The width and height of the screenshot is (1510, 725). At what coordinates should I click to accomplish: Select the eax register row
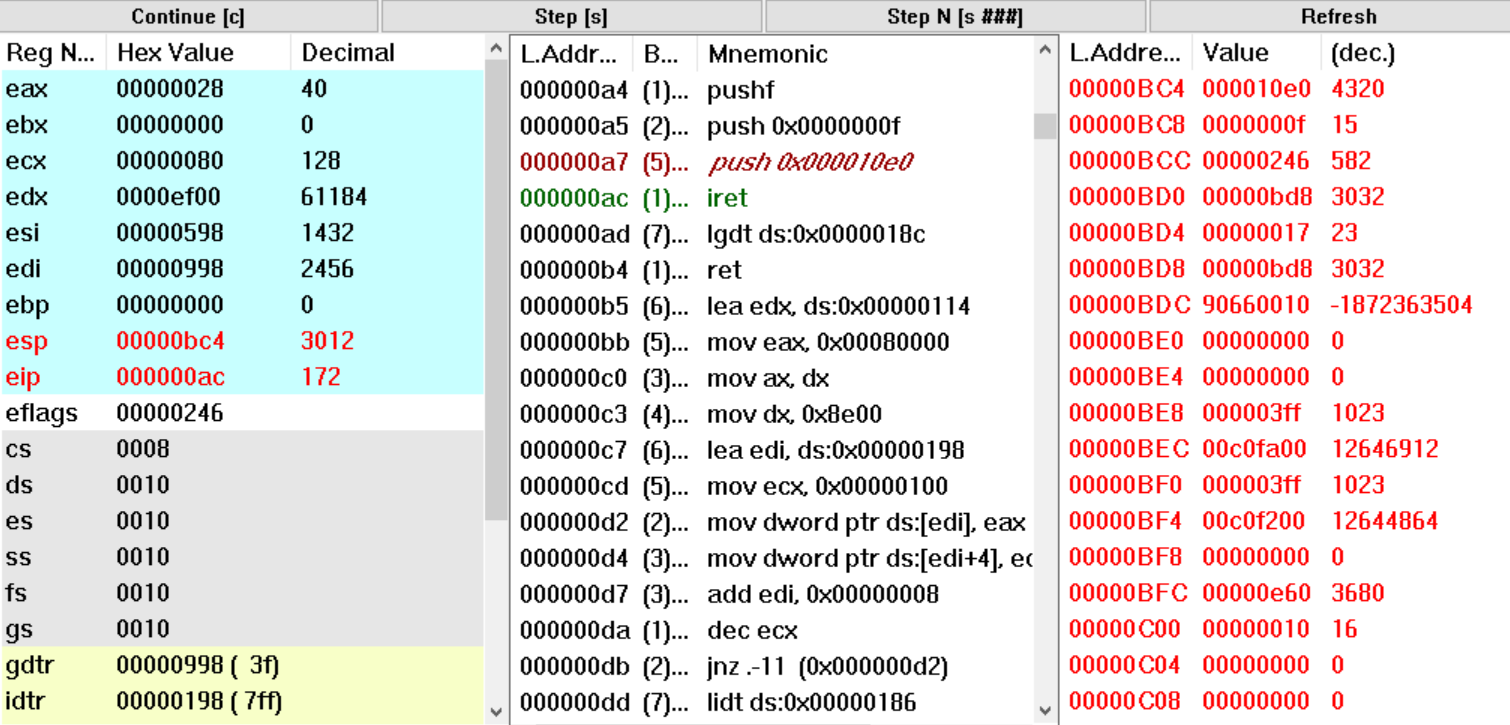pyautogui.click(x=242, y=89)
